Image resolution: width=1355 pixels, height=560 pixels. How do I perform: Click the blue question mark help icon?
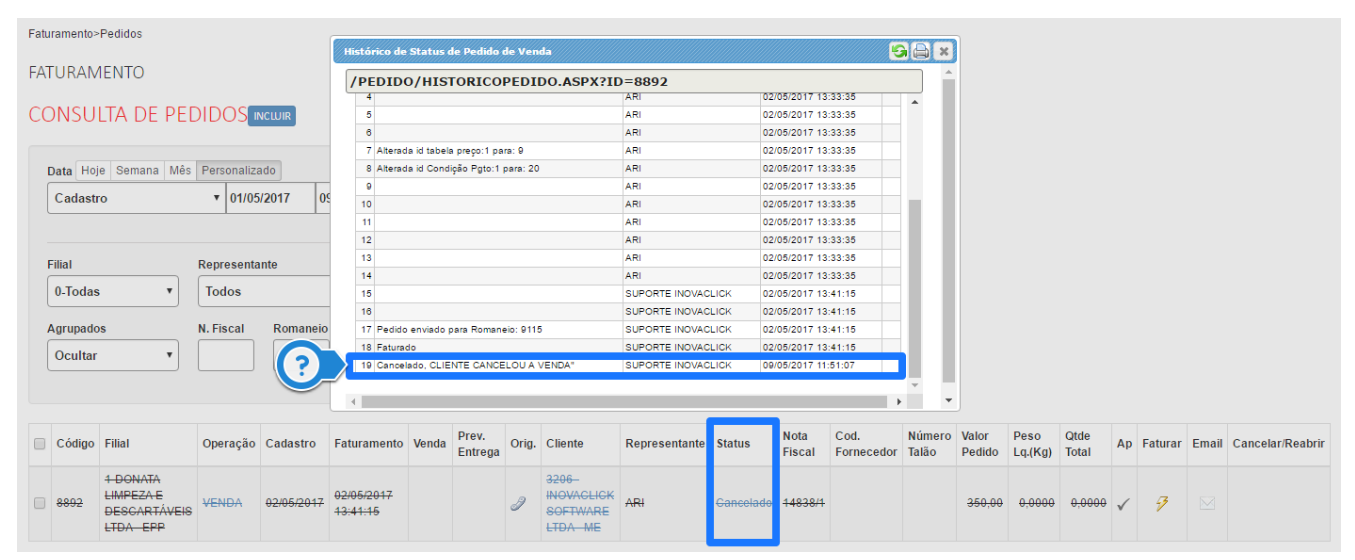300,367
